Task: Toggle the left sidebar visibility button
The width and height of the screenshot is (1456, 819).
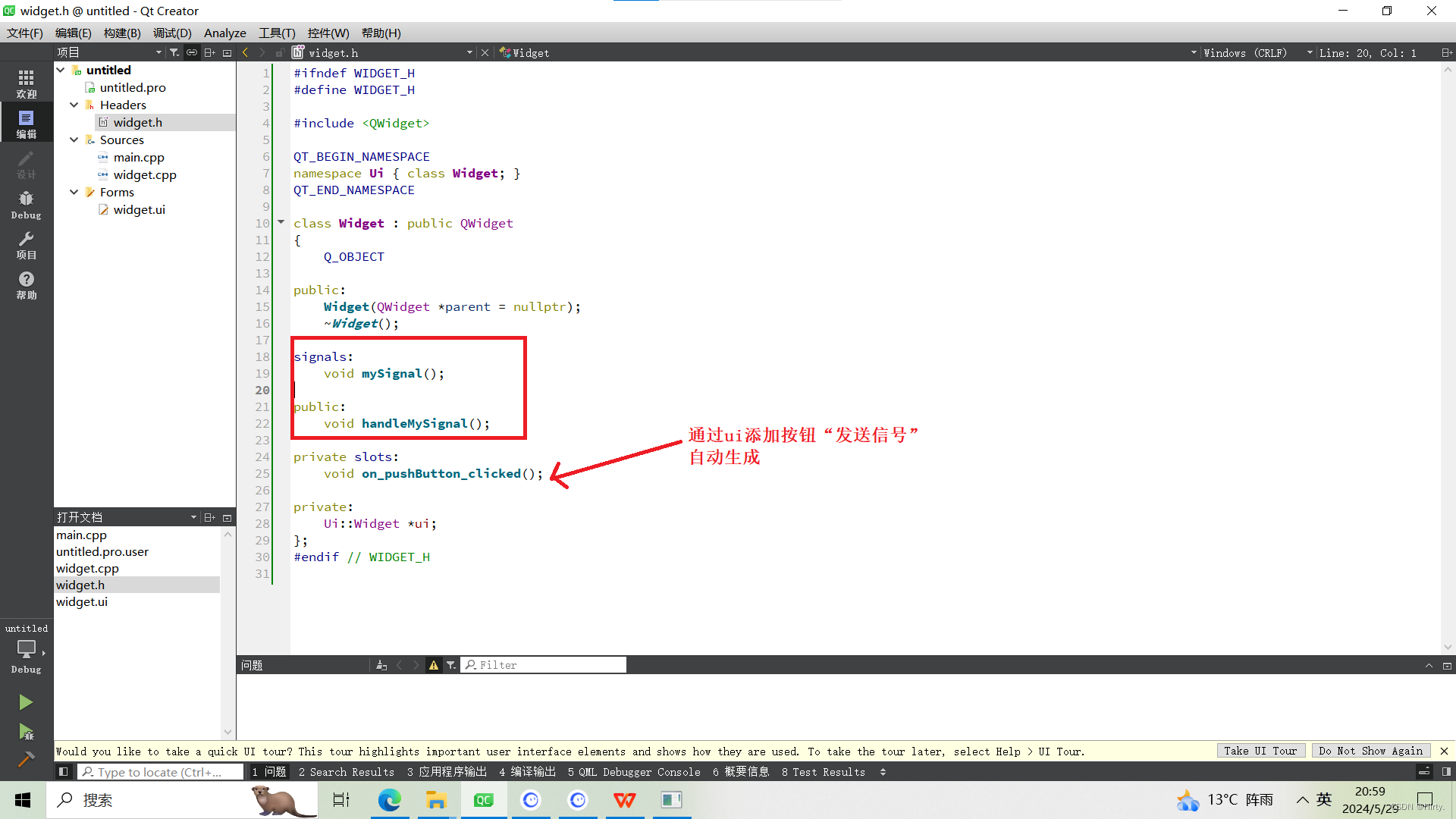Action: point(64,772)
